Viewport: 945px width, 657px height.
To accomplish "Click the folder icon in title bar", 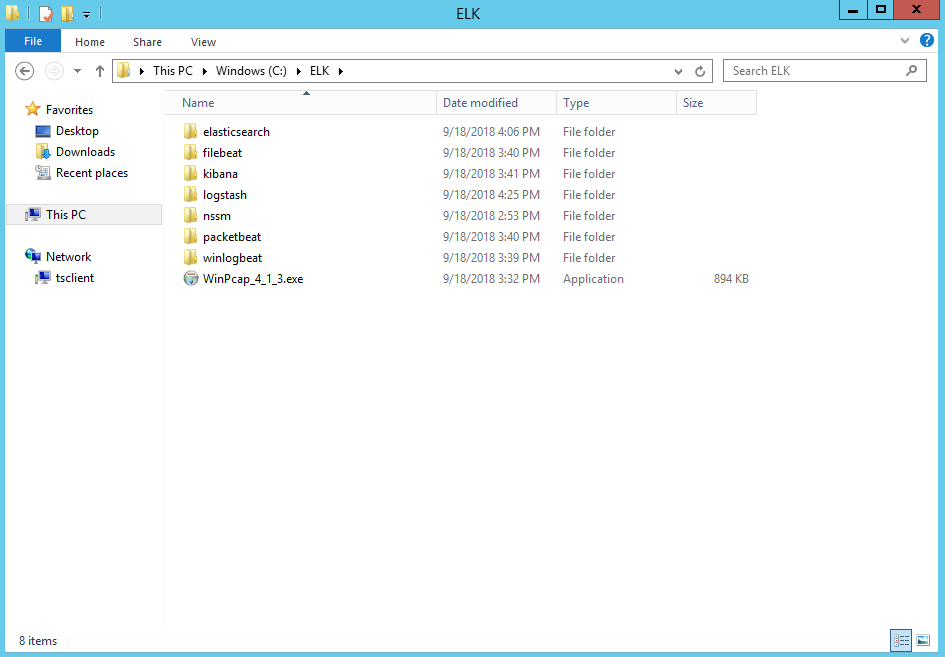I will click(13, 13).
